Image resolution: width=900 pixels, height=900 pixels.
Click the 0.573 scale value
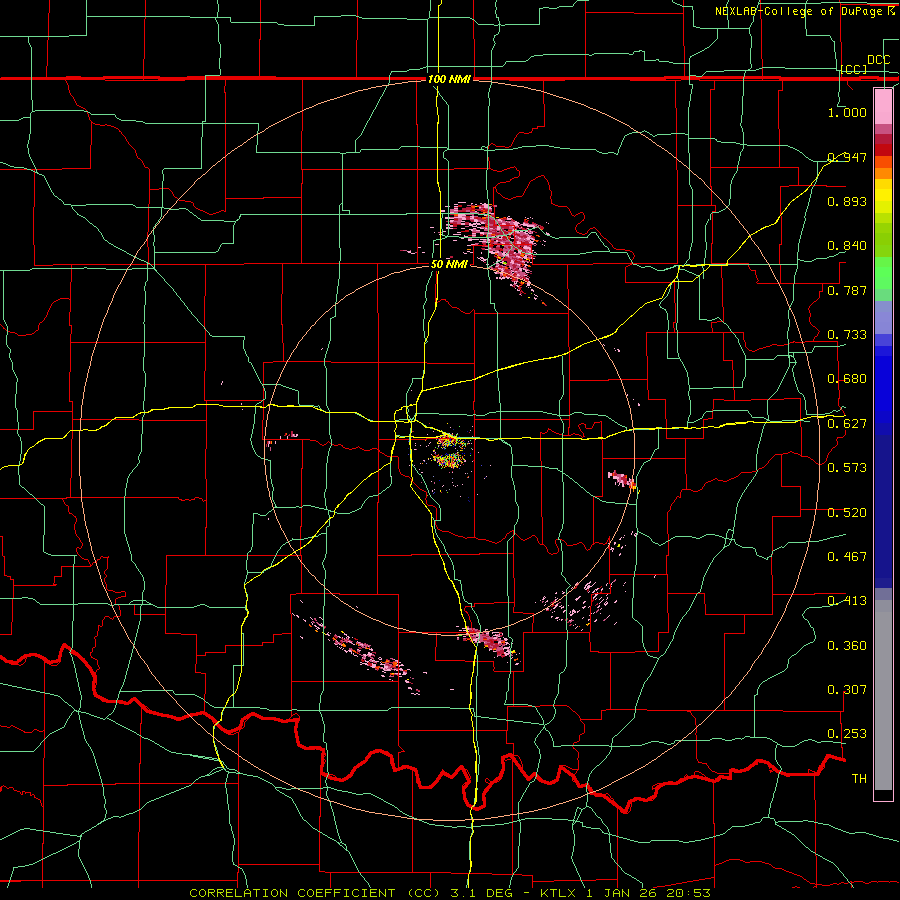click(847, 468)
